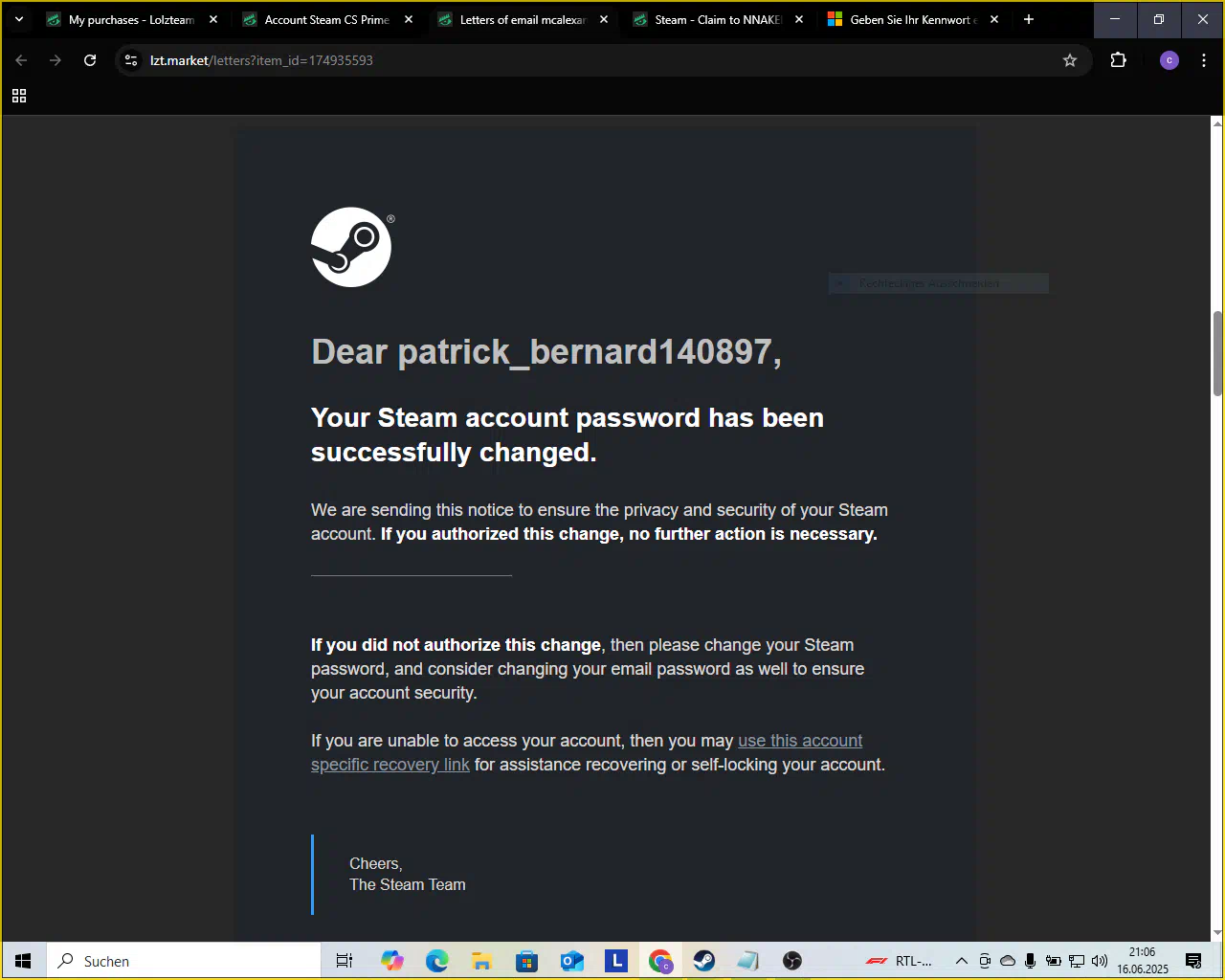Viewport: 1225px width, 980px height.
Task: Open a new browser tab
Action: 1029,19
